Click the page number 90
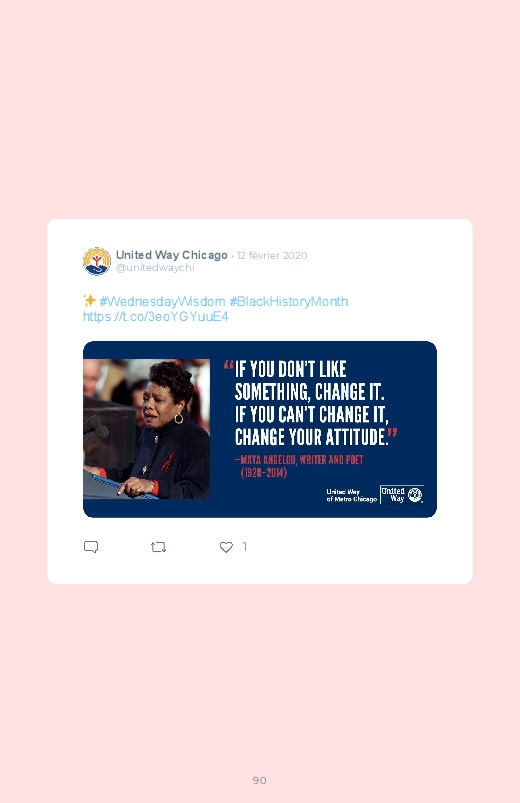Screen dimensions: 520x803 click(x=260, y=780)
